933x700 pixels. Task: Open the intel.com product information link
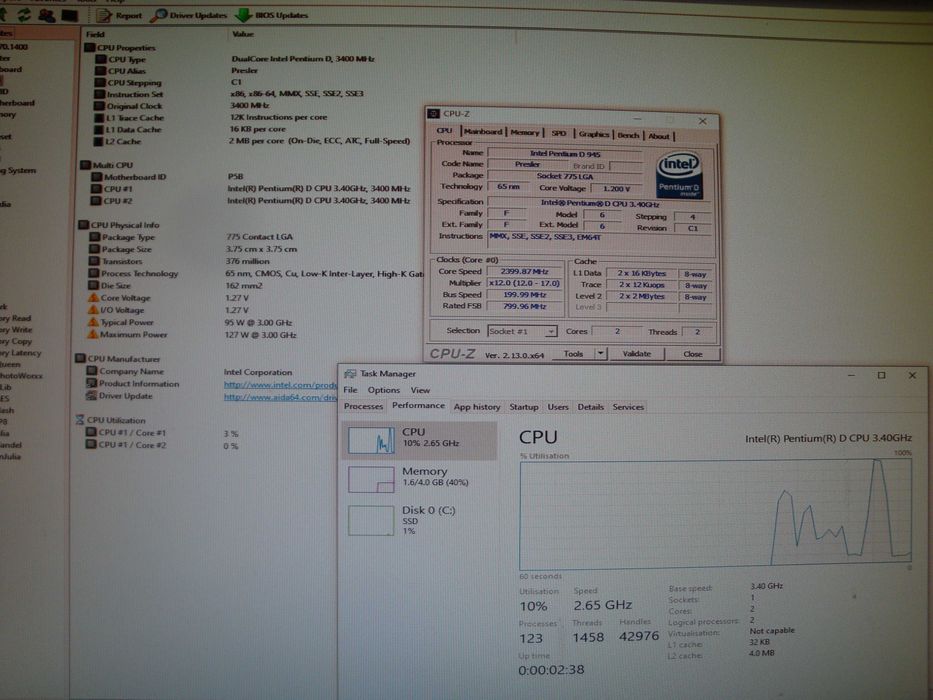tap(280, 385)
